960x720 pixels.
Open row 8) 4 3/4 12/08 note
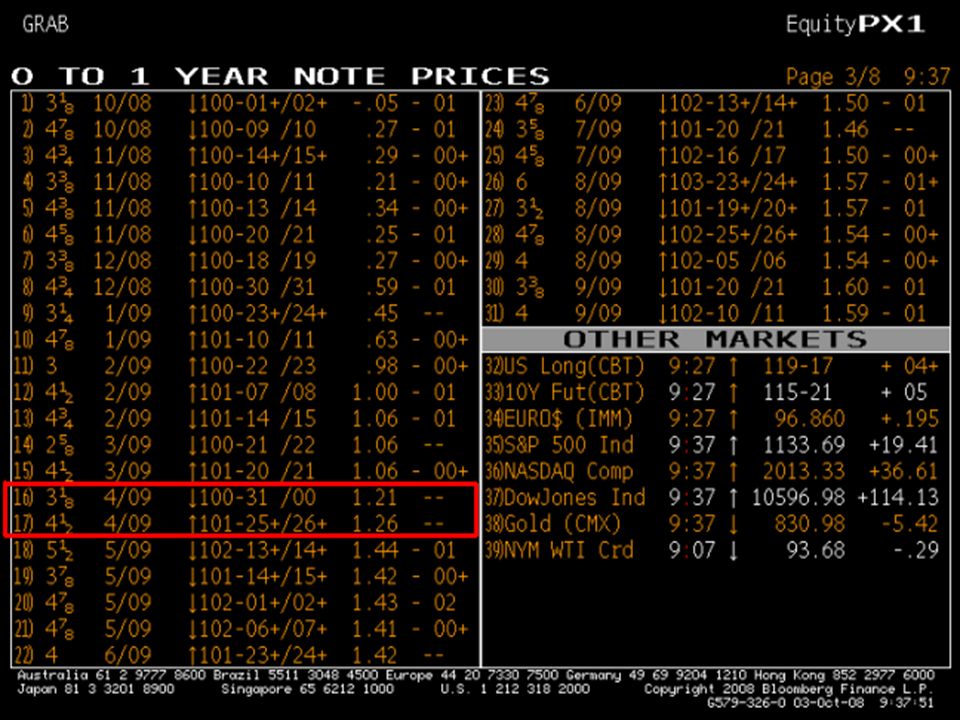(245, 287)
